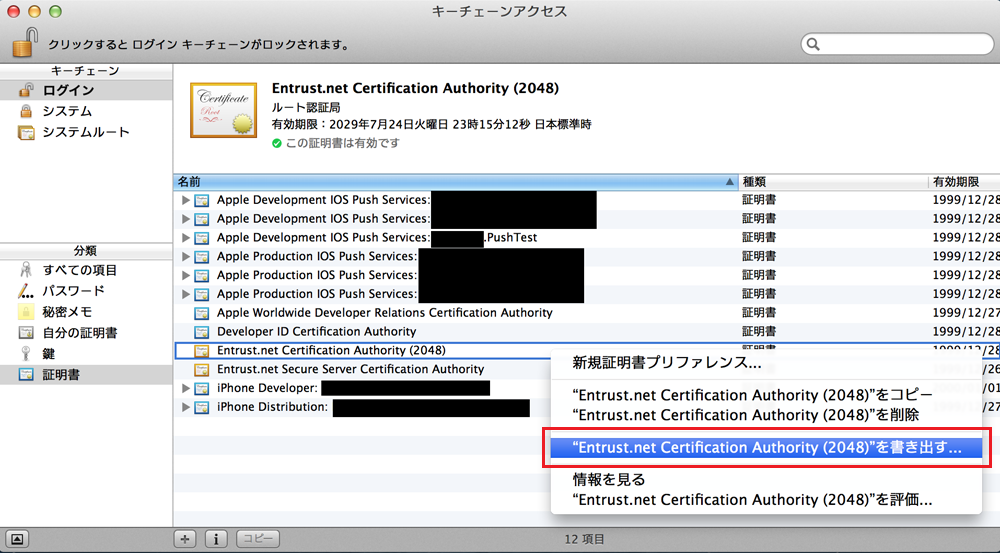Click the green valid-certificate checkmark icon
The image size is (1000, 553).
(x=277, y=144)
